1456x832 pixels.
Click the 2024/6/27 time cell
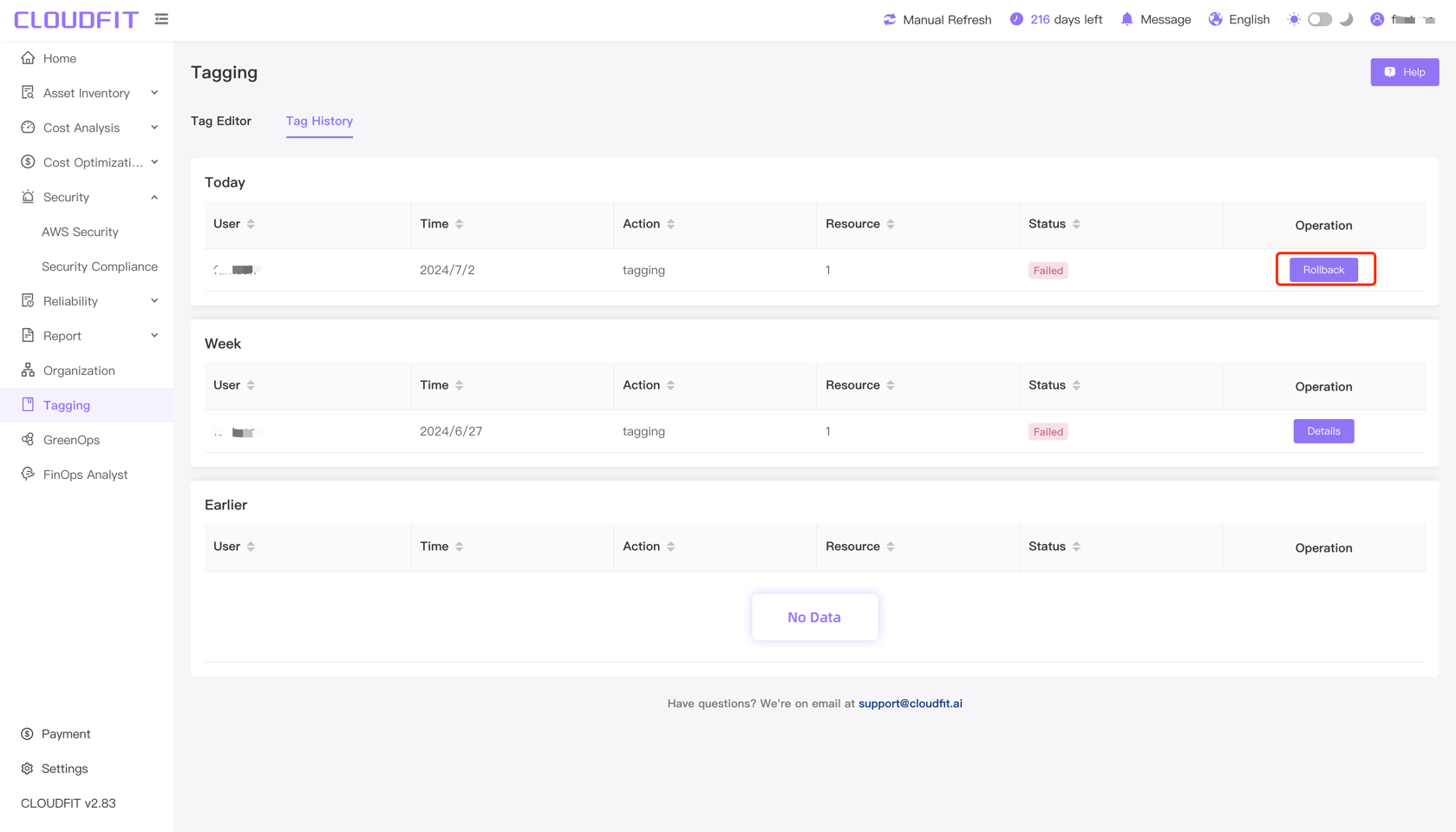(451, 431)
